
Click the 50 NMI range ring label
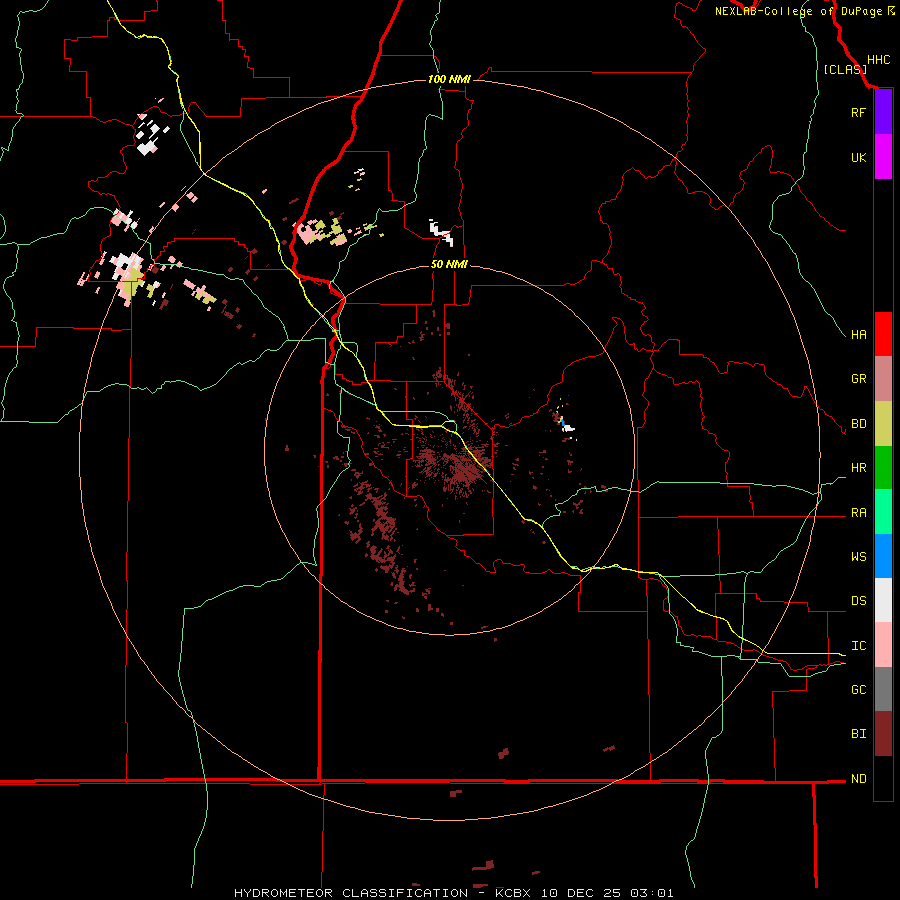pos(449,264)
